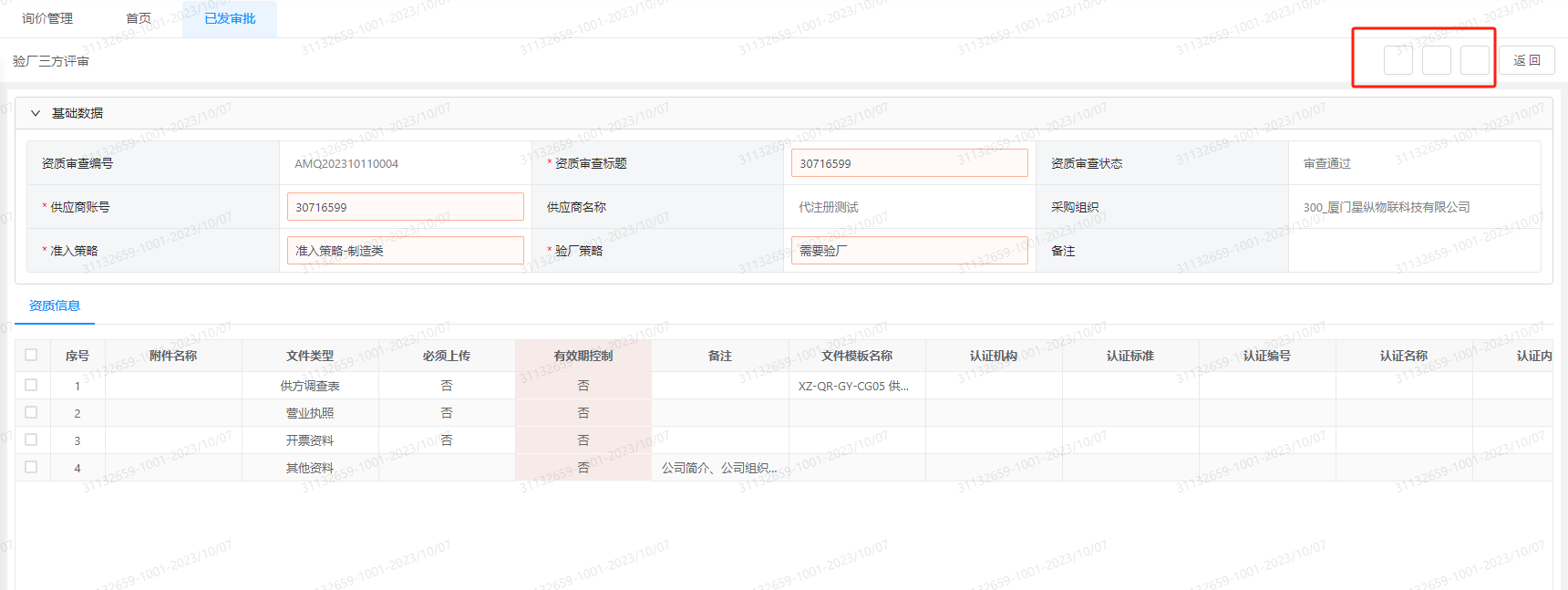
Task: Click the 认证编号 column header
Action: (x=1267, y=356)
